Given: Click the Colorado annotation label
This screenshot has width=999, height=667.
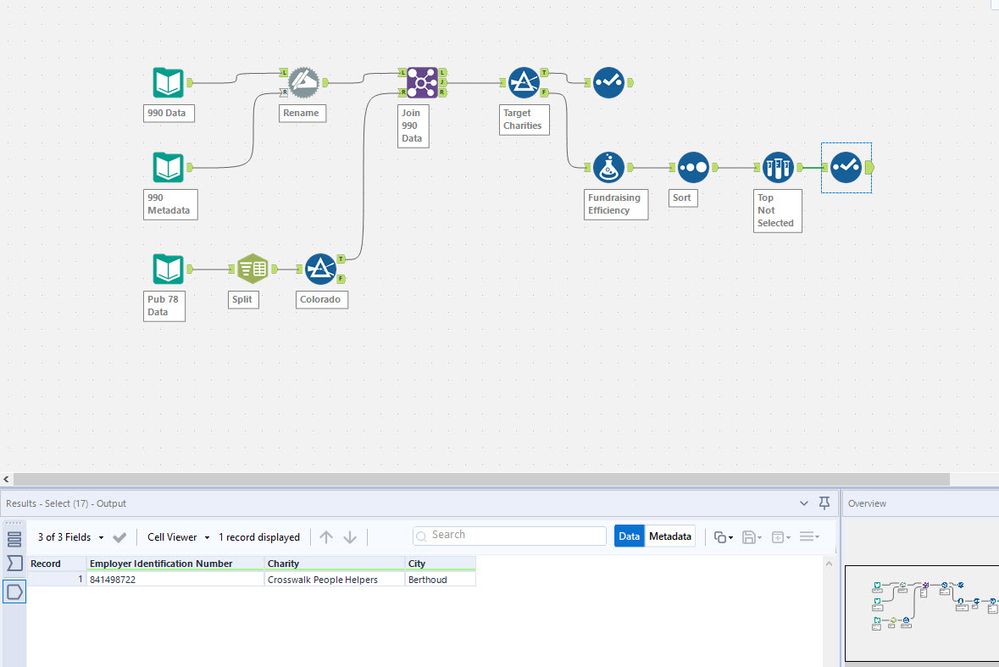Looking at the screenshot, I should tap(321, 299).
